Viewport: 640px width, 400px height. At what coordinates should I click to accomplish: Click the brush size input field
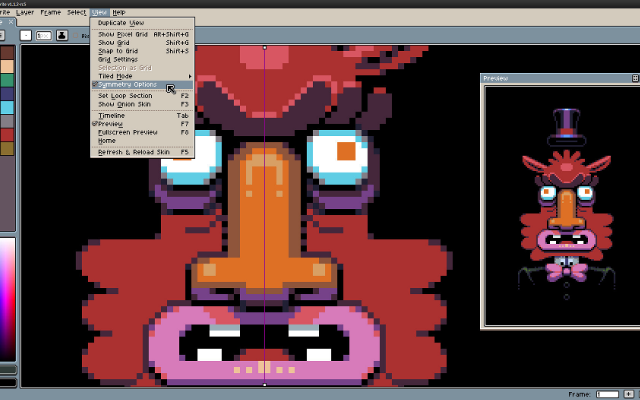coord(44,36)
